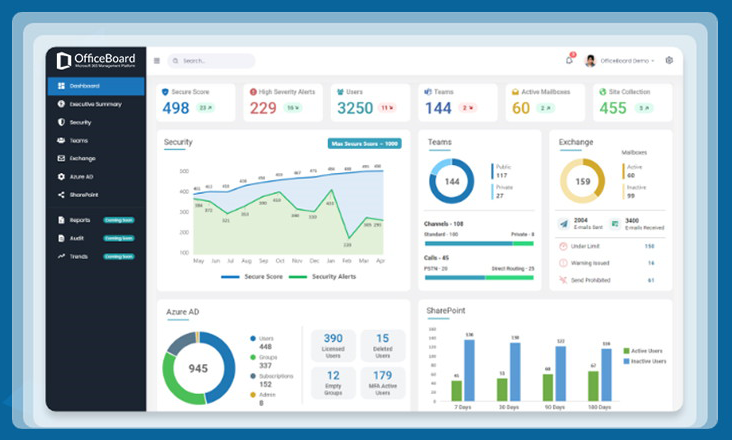The height and width of the screenshot is (440, 732).
Task: Click the E-mails Sent paper plane icon
Action: tap(564, 224)
